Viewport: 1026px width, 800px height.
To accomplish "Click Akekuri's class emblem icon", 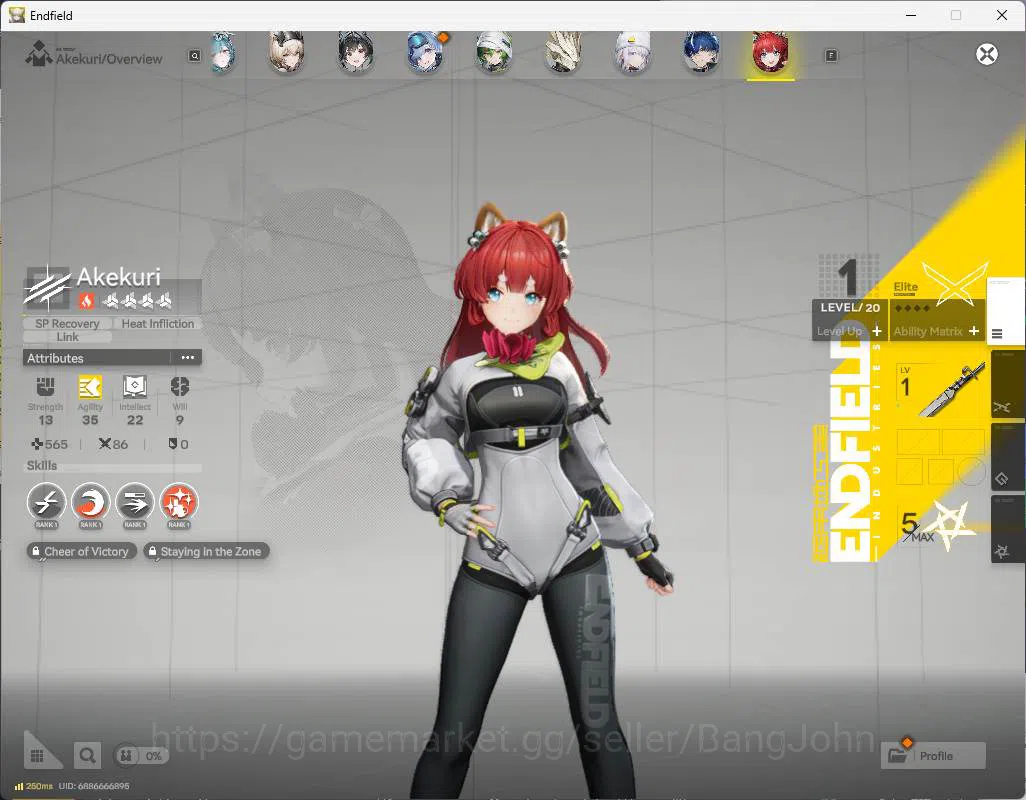I will [46, 287].
